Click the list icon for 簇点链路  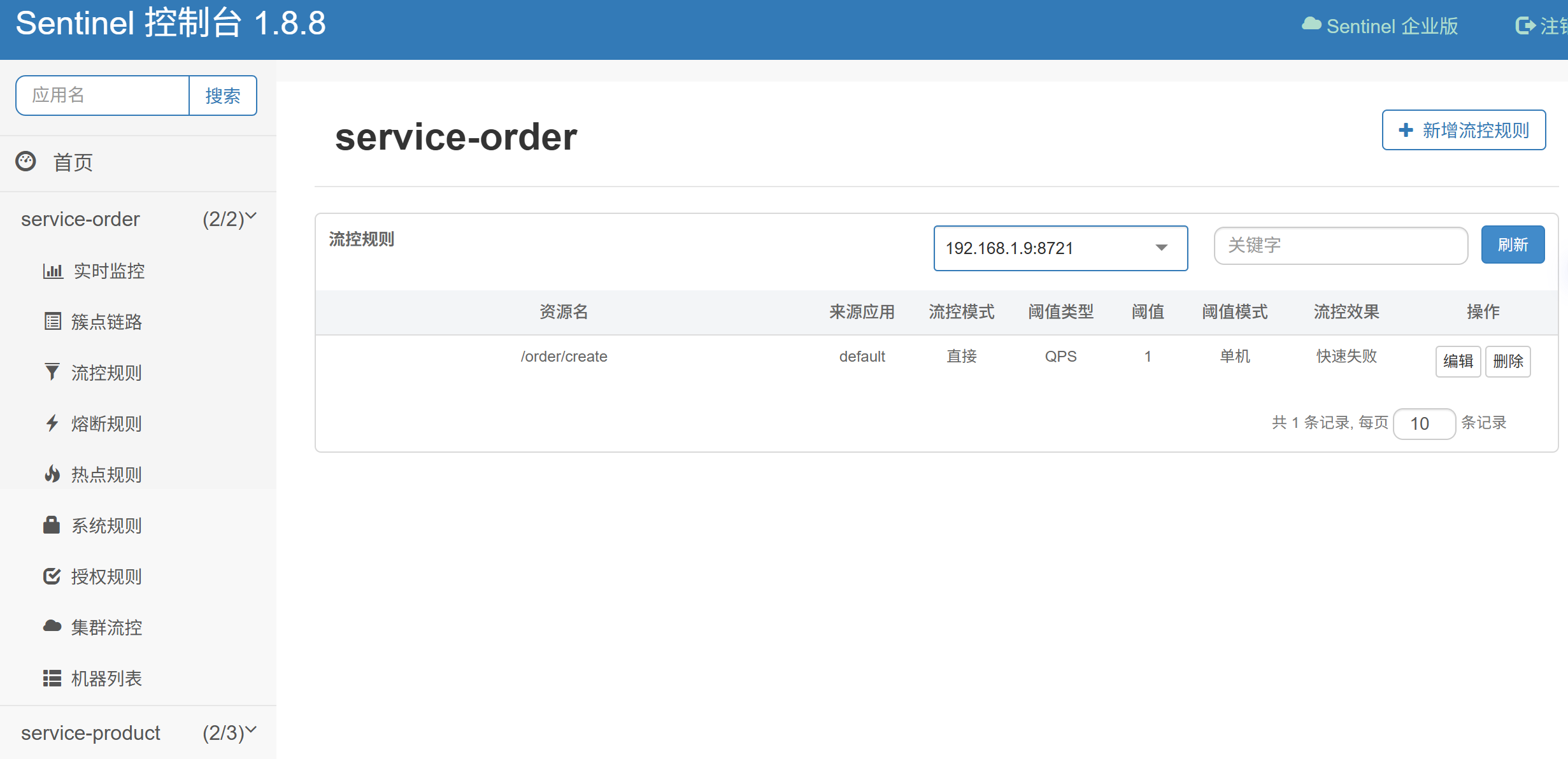point(53,322)
